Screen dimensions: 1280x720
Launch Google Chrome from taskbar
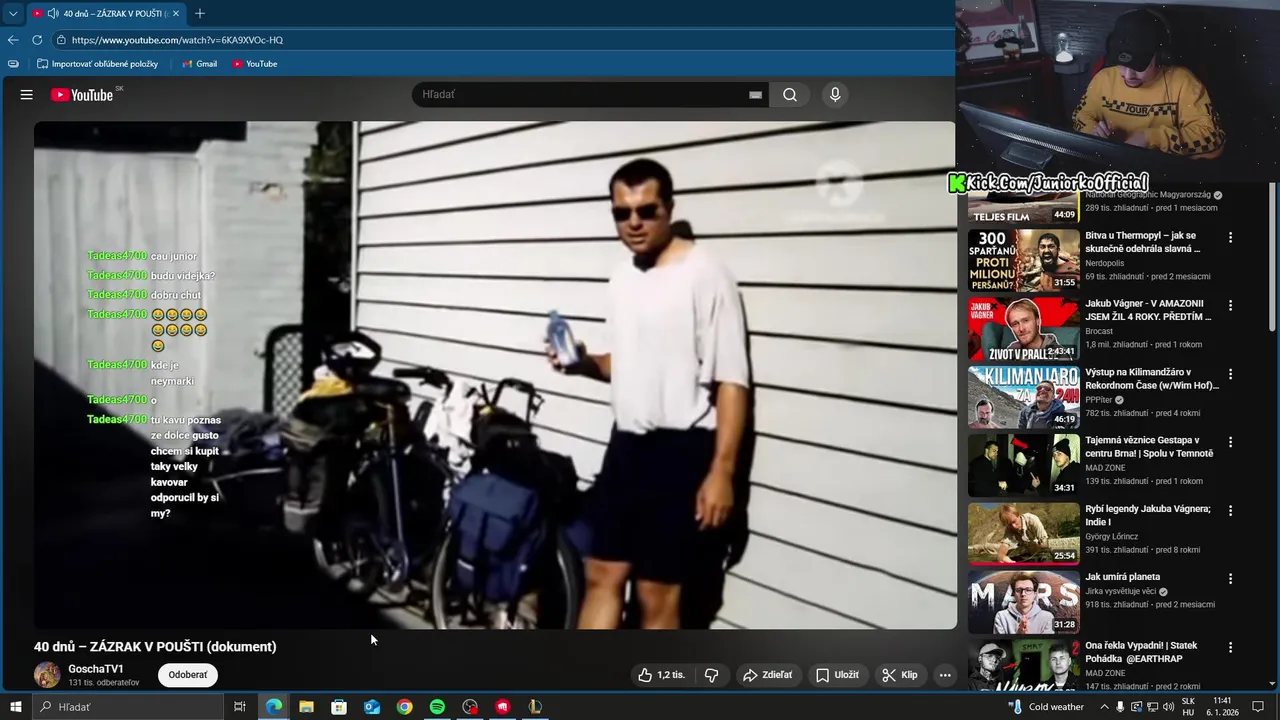point(404,707)
